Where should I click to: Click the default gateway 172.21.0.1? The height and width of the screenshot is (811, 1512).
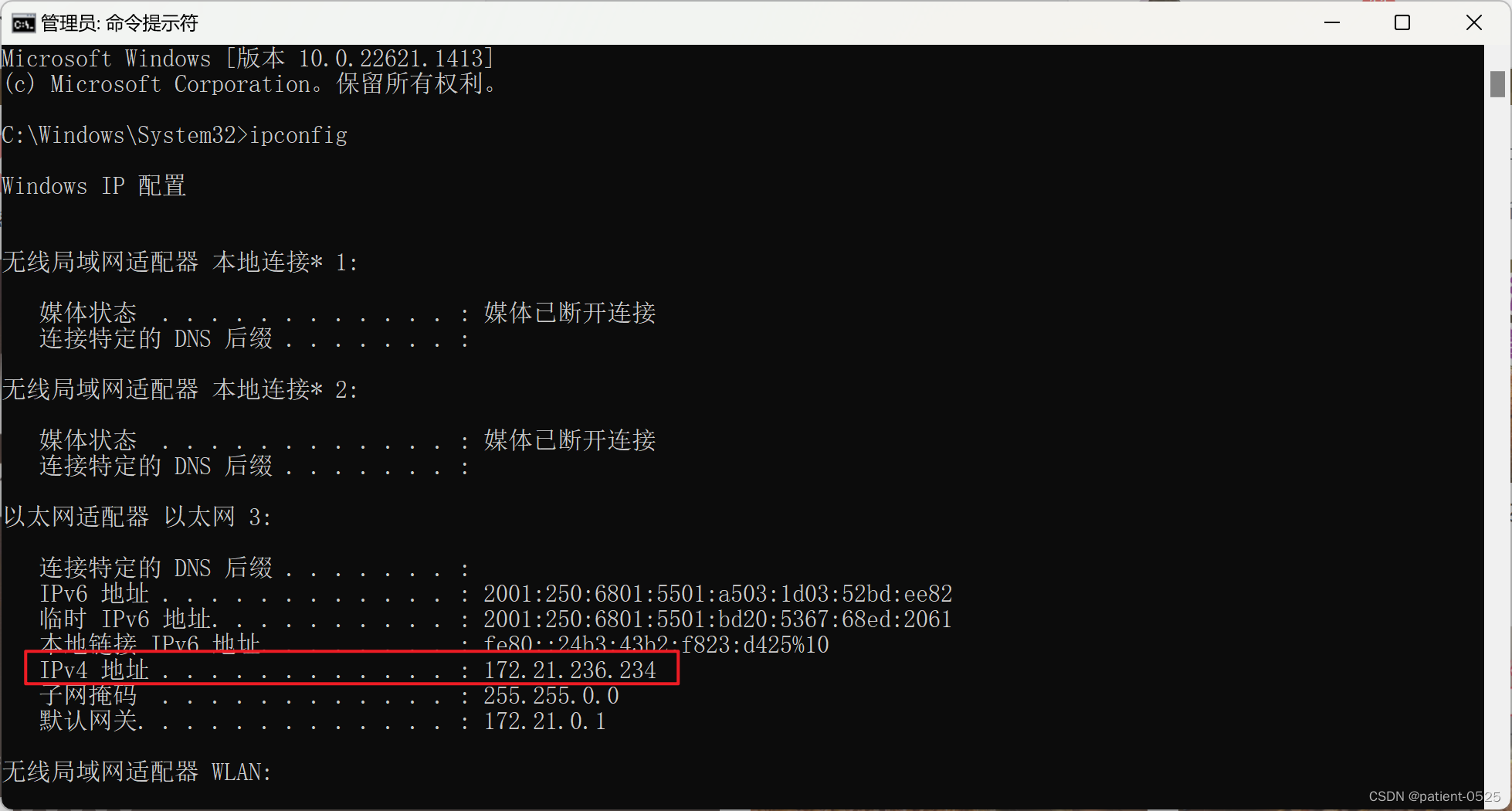click(x=544, y=721)
